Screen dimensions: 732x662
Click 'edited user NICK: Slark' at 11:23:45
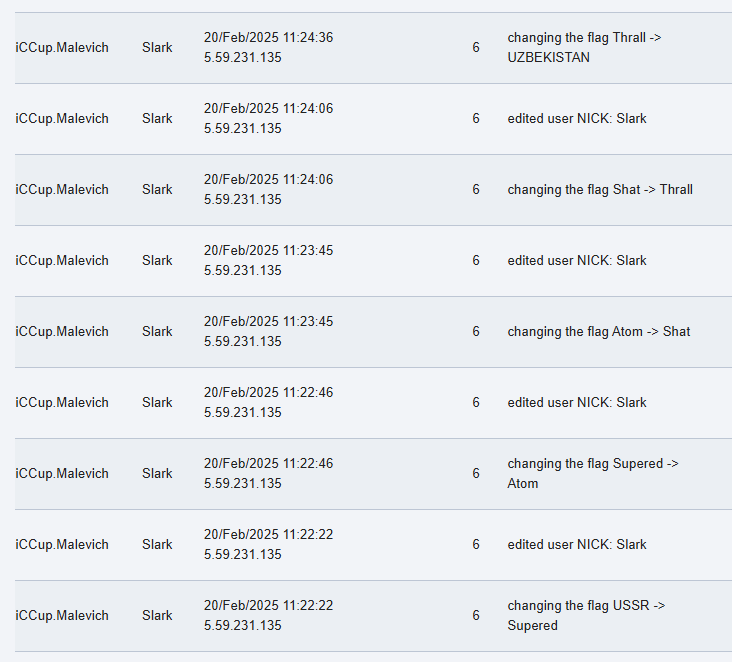click(x=577, y=261)
